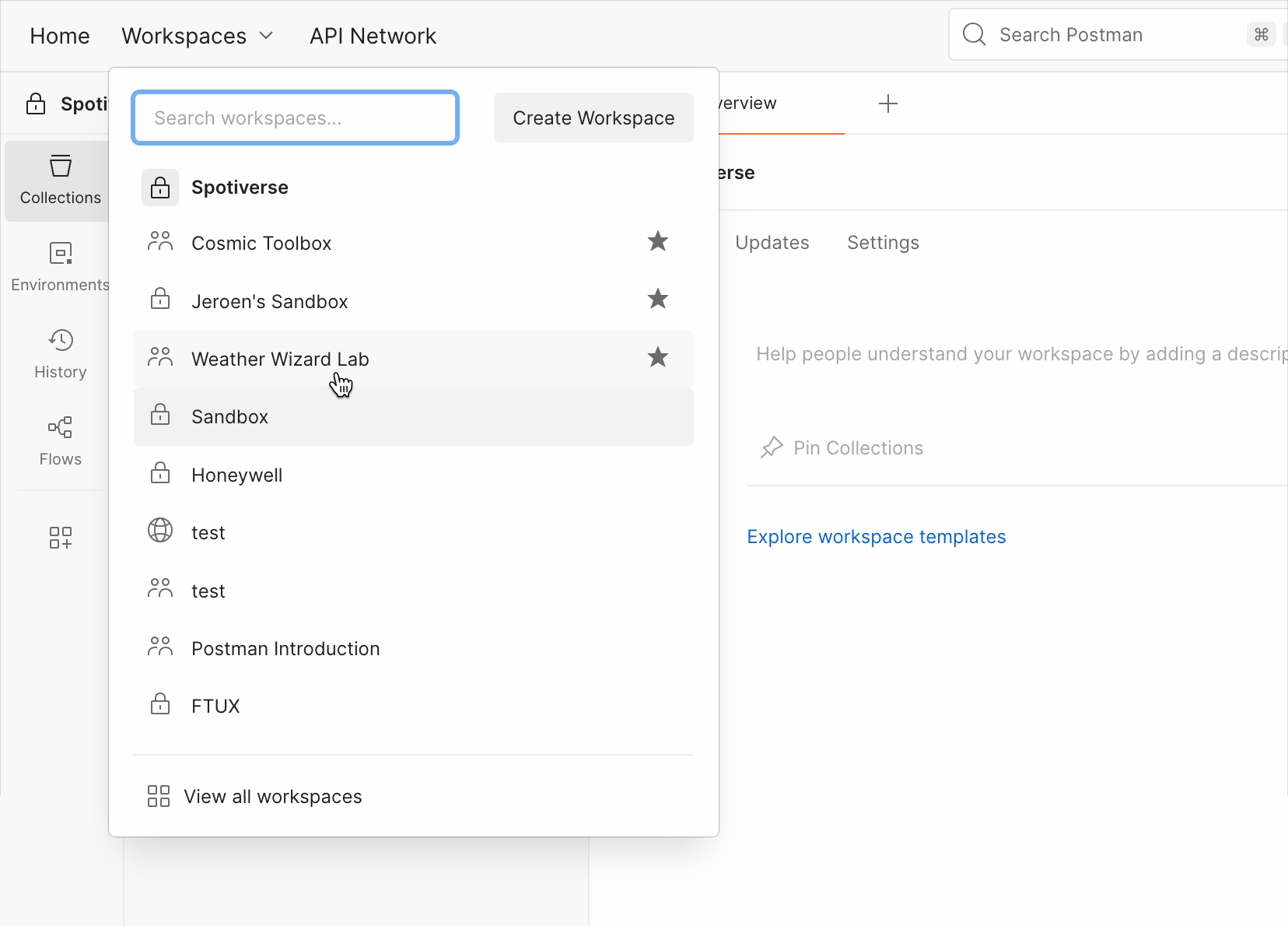The height and width of the screenshot is (926, 1288).
Task: Click the configure sidebar grid-plus icon
Action: pyautogui.click(x=60, y=538)
